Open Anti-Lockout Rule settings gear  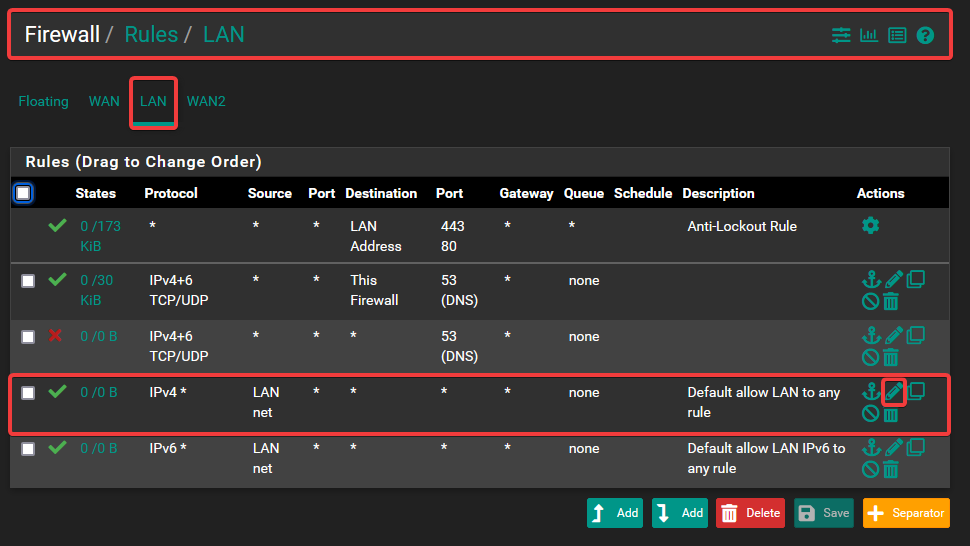click(x=870, y=226)
